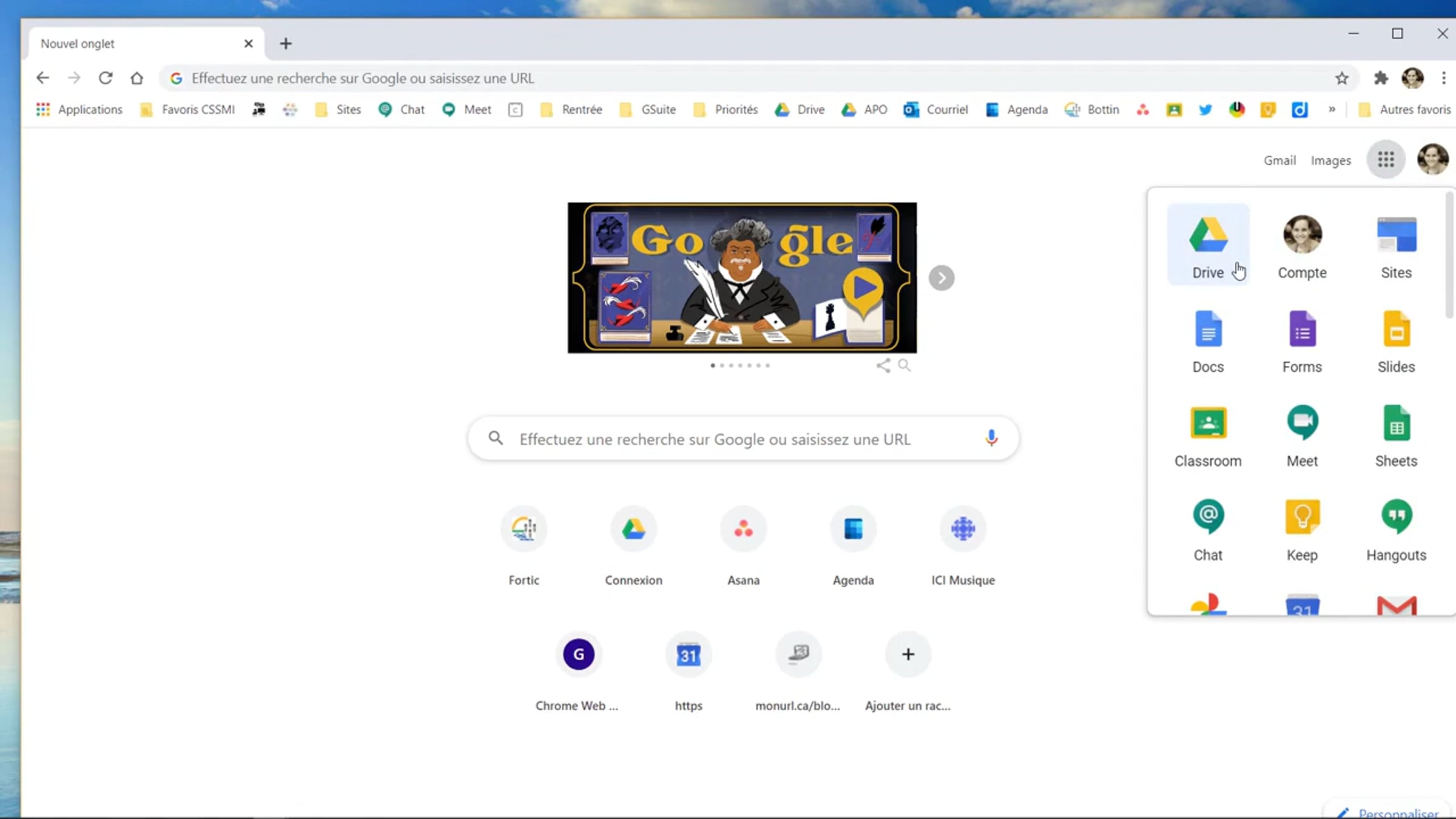This screenshot has width=1456, height=819.
Task: Open the Asana bookmark icon in bookmarks bar
Action: click(x=1143, y=110)
